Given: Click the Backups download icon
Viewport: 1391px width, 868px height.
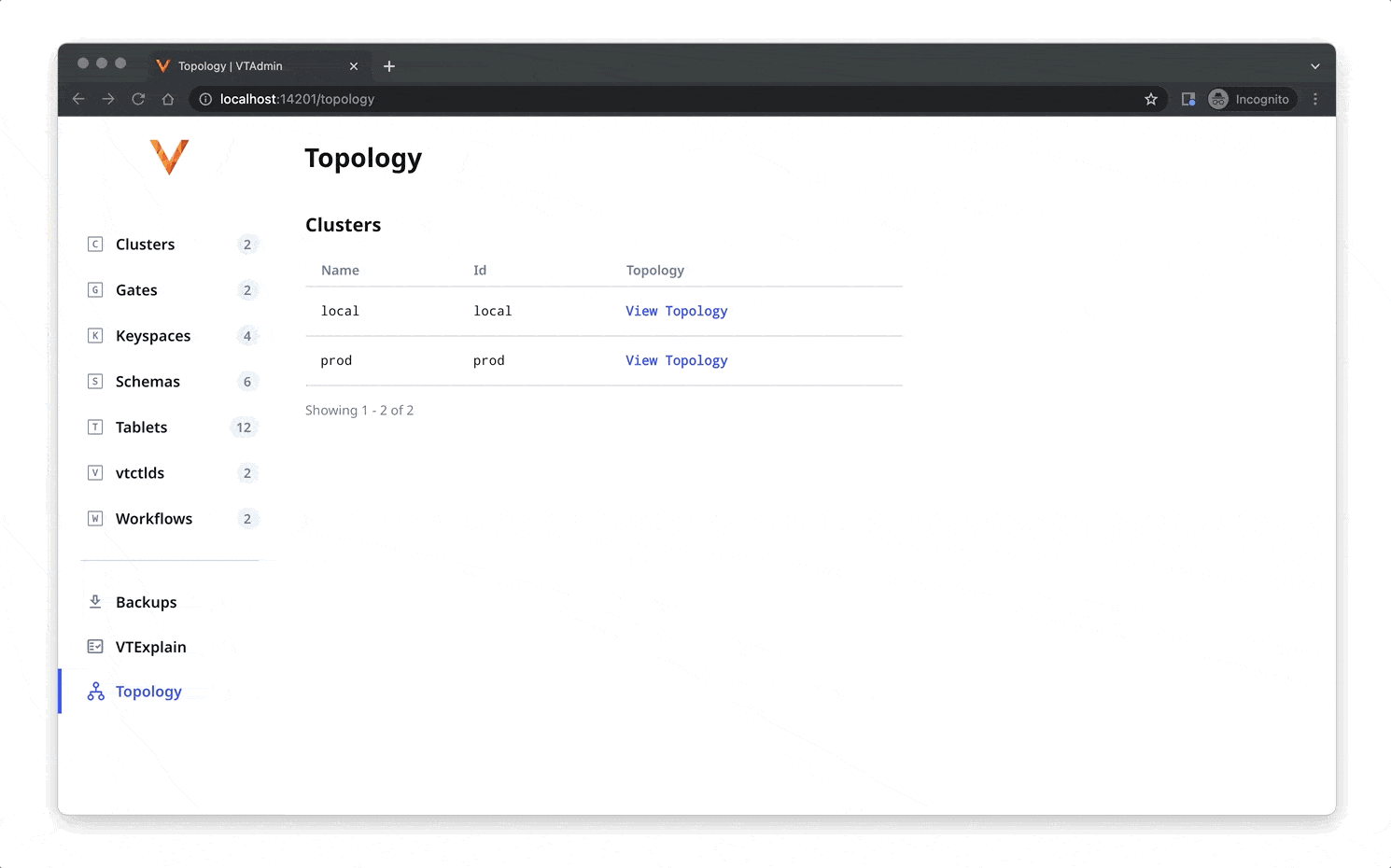Looking at the screenshot, I should point(95,601).
